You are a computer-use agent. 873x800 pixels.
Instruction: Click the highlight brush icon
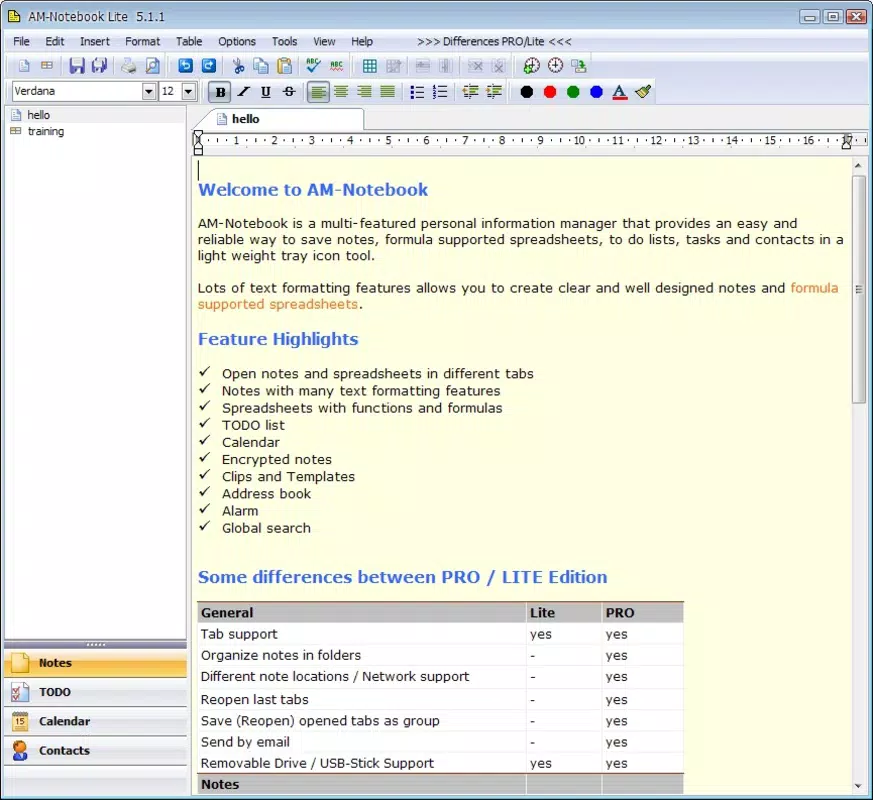click(x=643, y=92)
